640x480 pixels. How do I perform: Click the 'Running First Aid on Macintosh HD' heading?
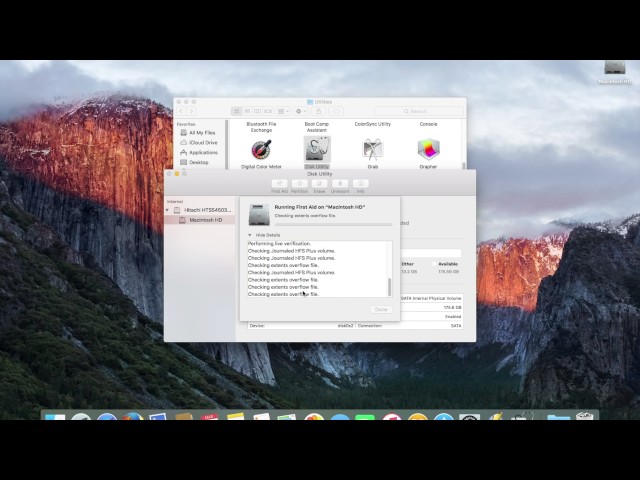tap(320, 207)
